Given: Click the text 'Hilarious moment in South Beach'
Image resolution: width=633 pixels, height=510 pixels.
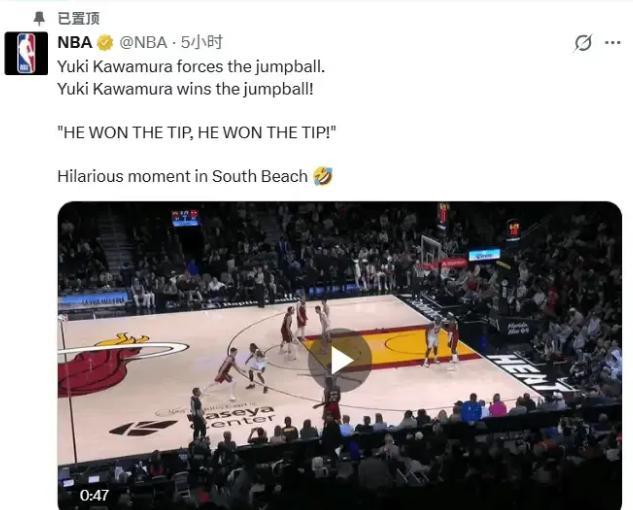Looking at the screenshot, I should point(182,176).
